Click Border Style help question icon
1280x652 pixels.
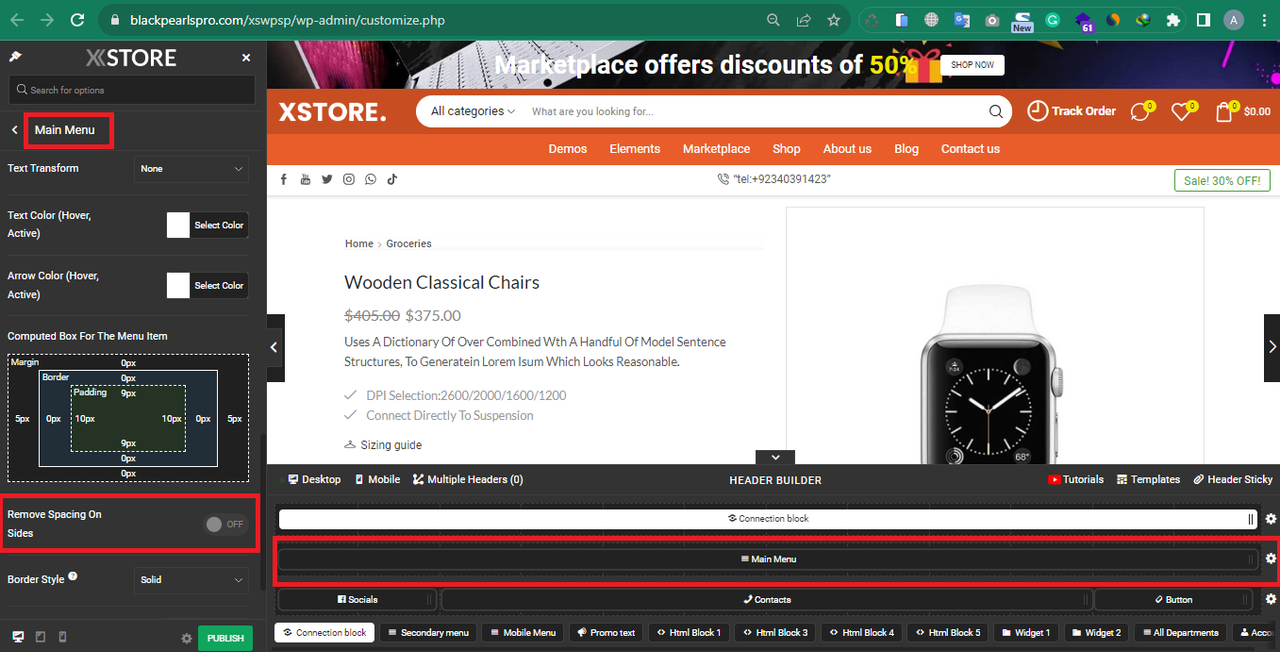73,576
